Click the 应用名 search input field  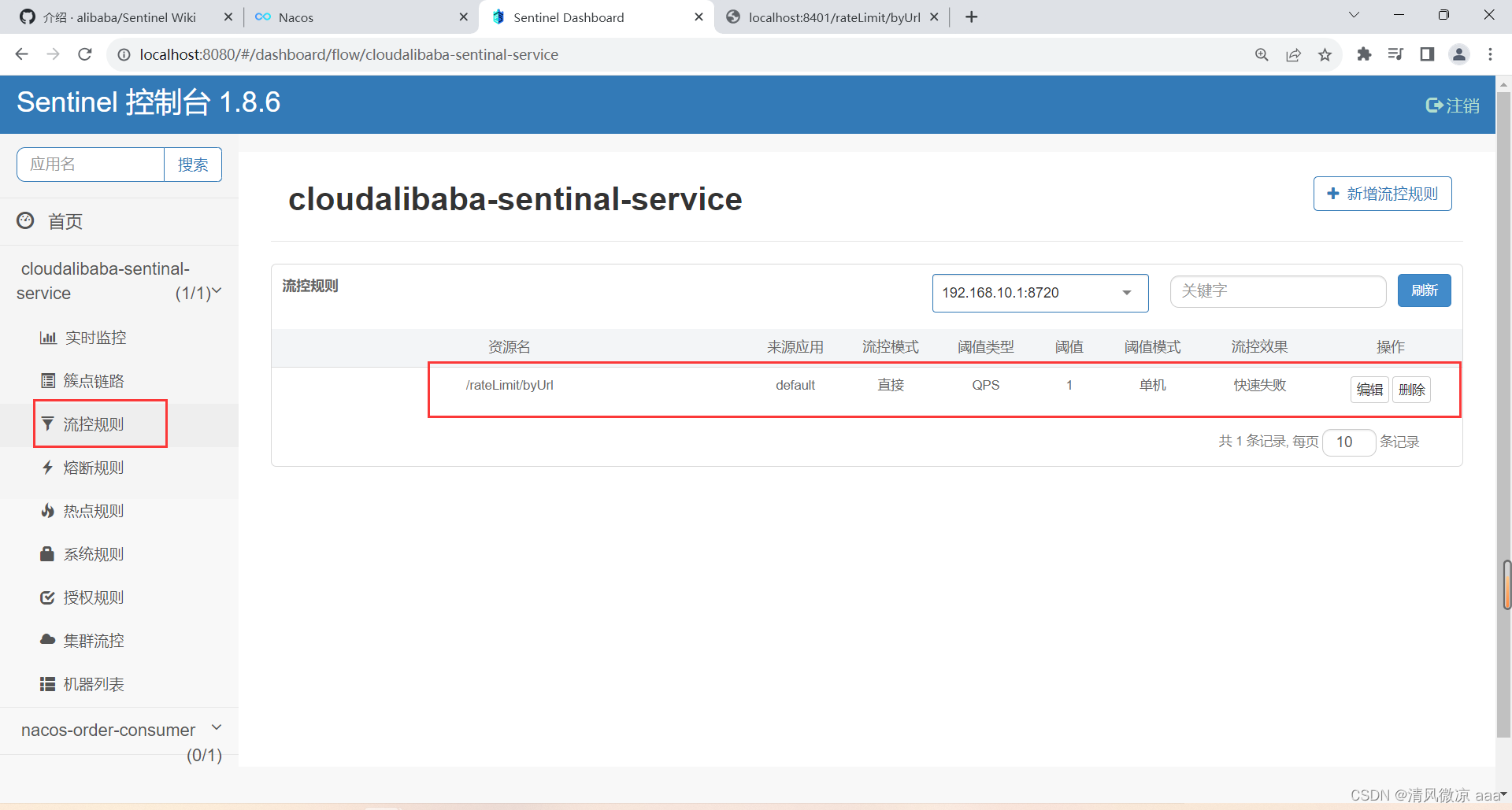(x=91, y=165)
